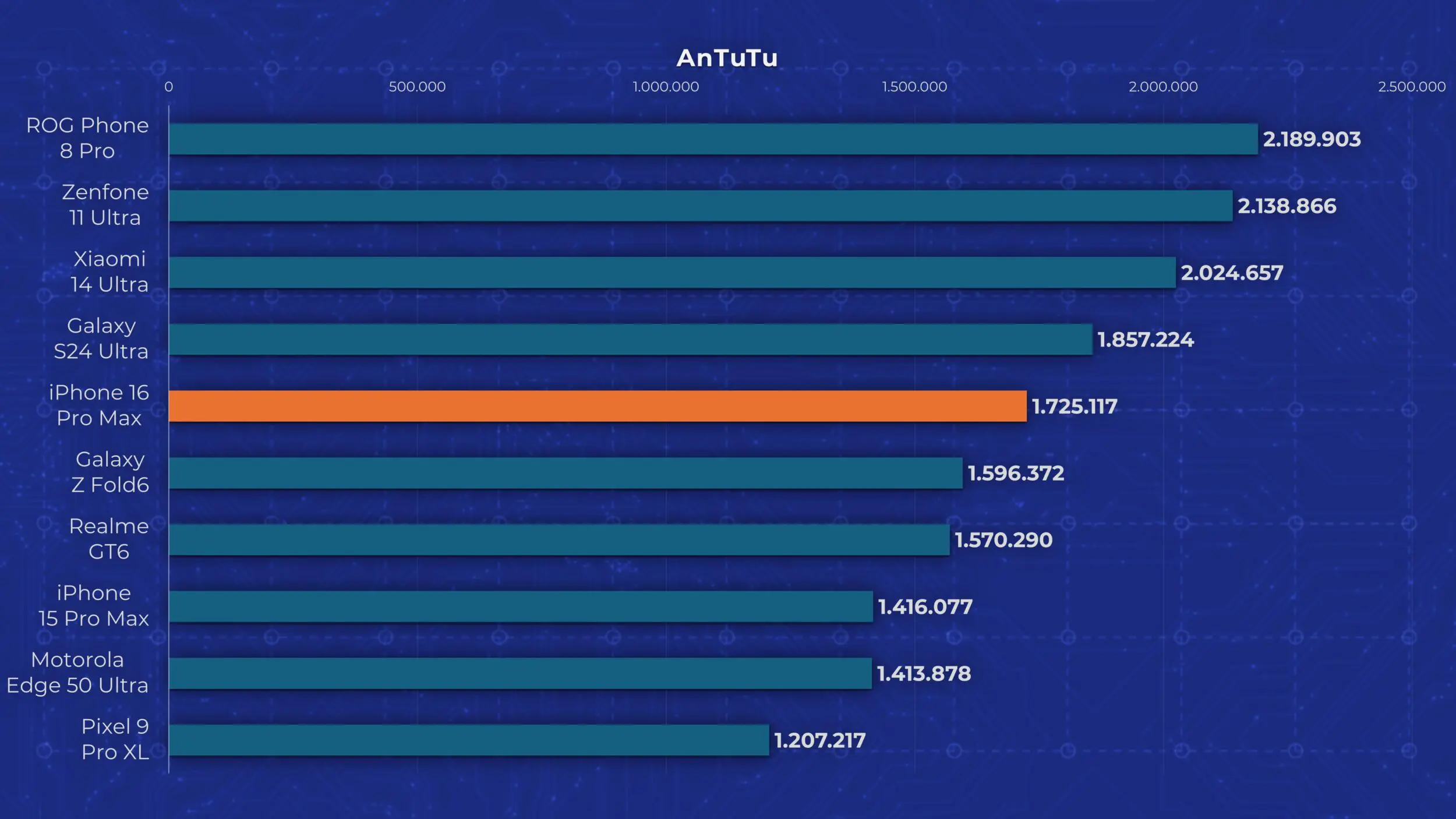The width and height of the screenshot is (1456, 819).
Task: Click the Galaxy Z Fold6 label
Action: coord(110,472)
